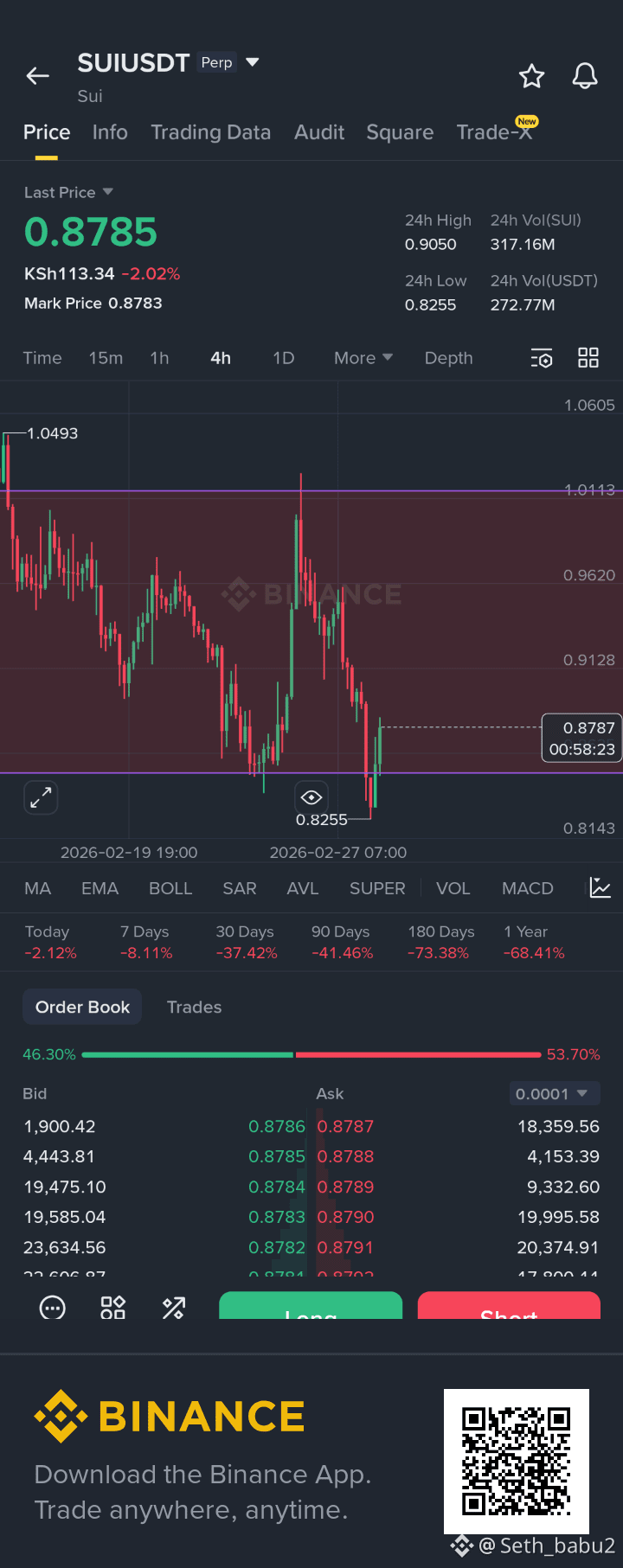The image size is (623, 1568).
Task: Tap bid price 0.8784
Action: pyautogui.click(x=277, y=1187)
